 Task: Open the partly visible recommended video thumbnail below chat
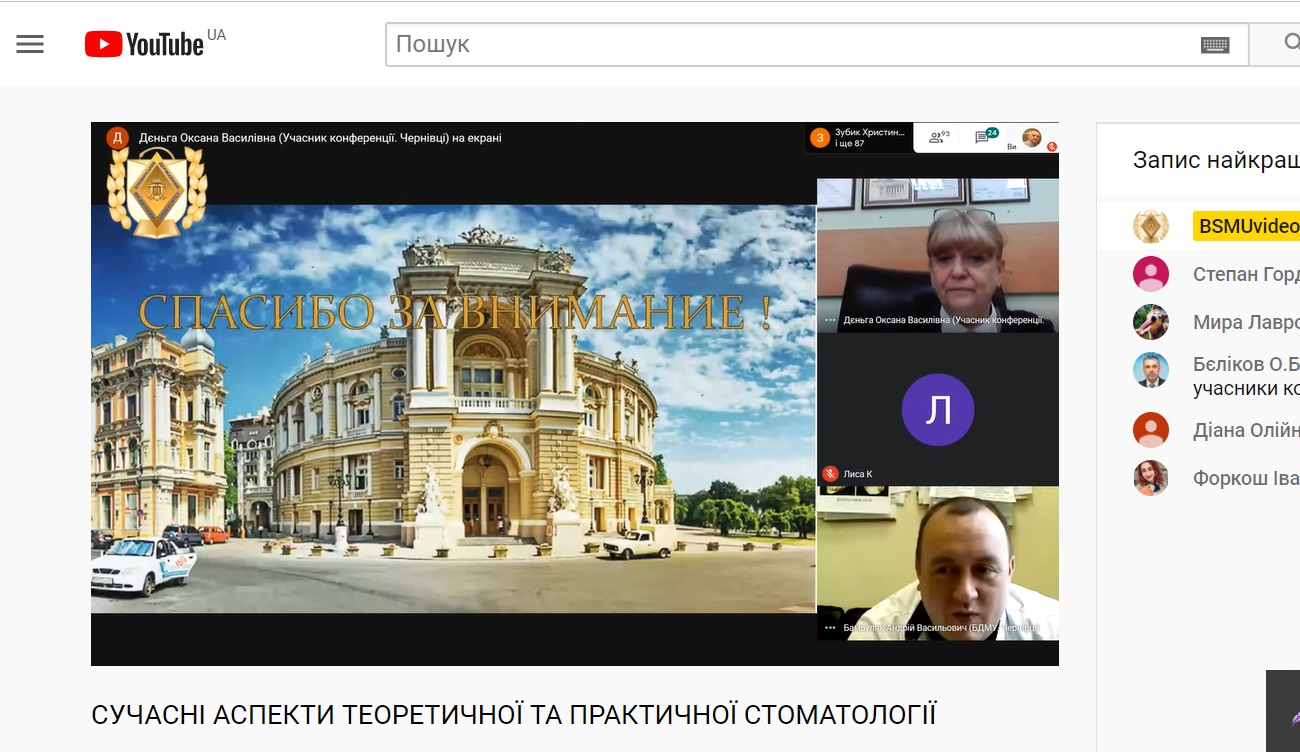[x=1283, y=711]
